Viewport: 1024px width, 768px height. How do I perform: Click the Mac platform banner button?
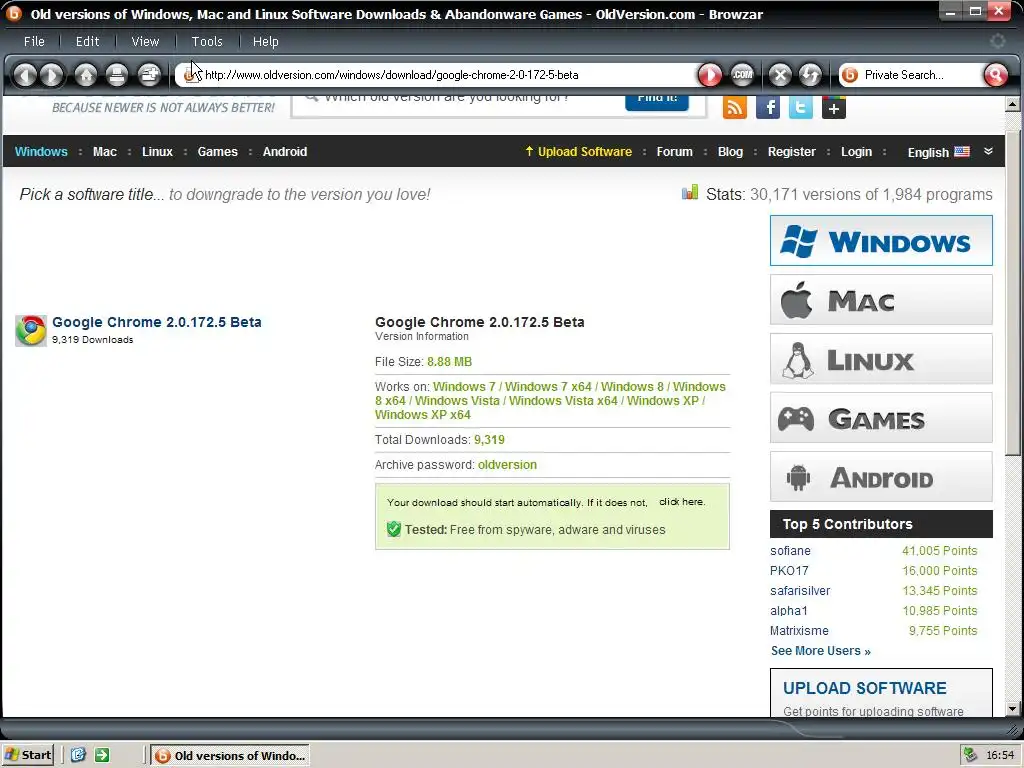(881, 300)
